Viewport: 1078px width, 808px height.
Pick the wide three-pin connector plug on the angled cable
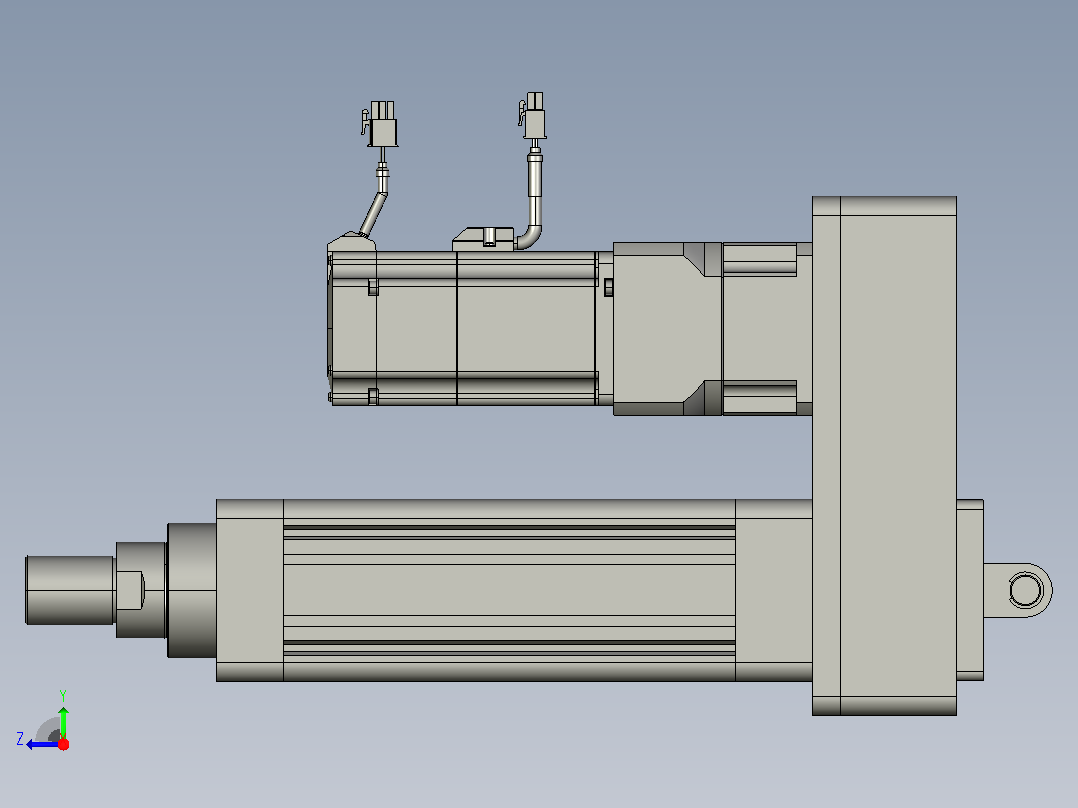tap(382, 124)
